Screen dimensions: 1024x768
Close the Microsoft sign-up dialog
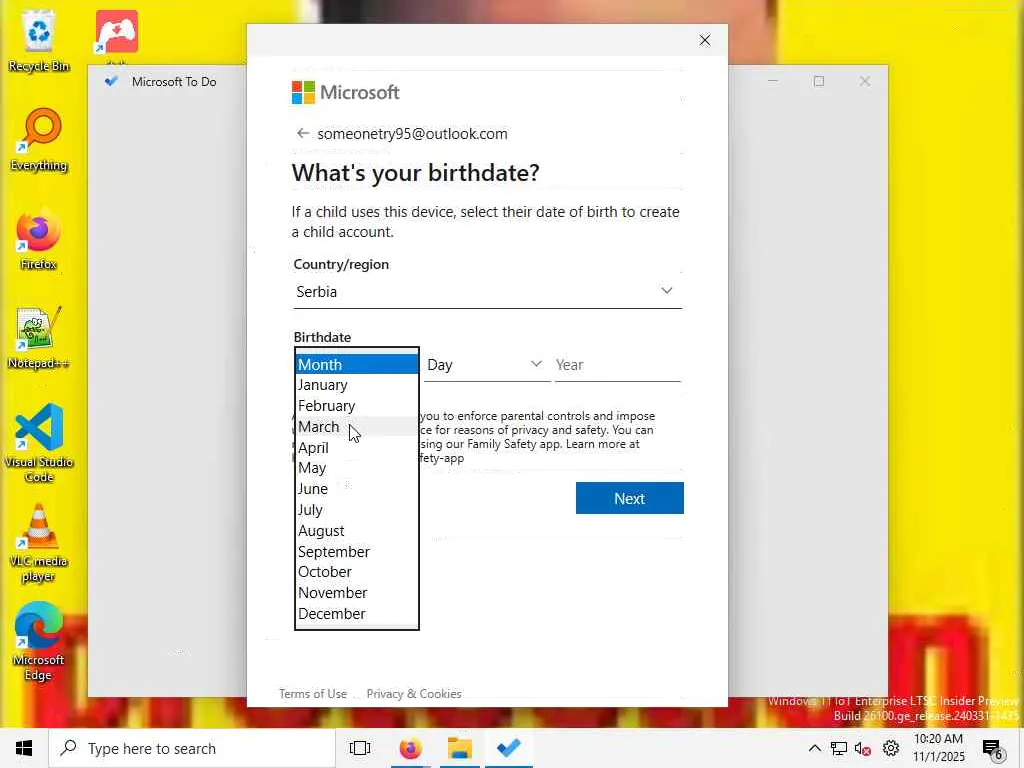point(705,40)
